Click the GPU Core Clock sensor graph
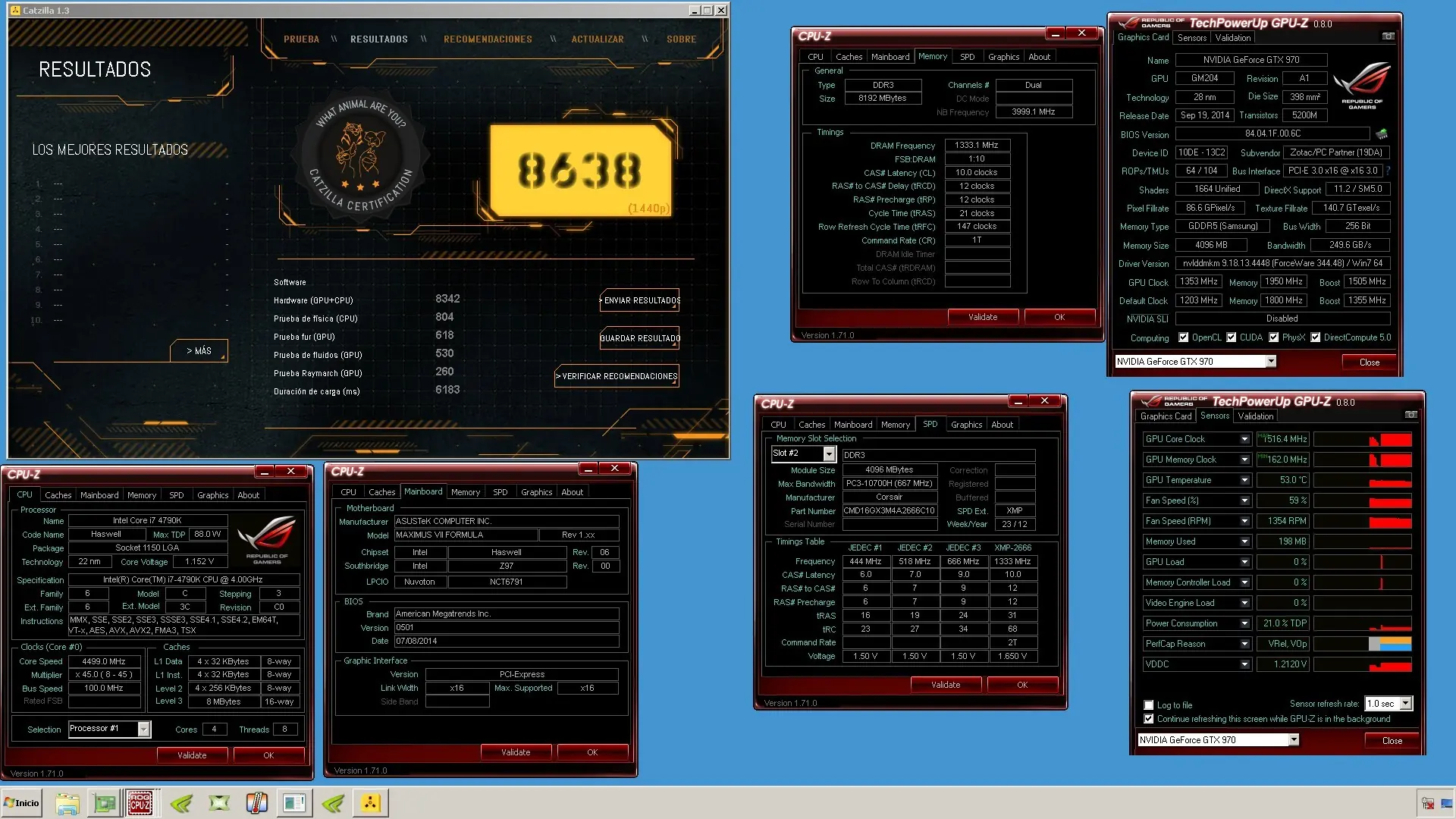 (1362, 439)
